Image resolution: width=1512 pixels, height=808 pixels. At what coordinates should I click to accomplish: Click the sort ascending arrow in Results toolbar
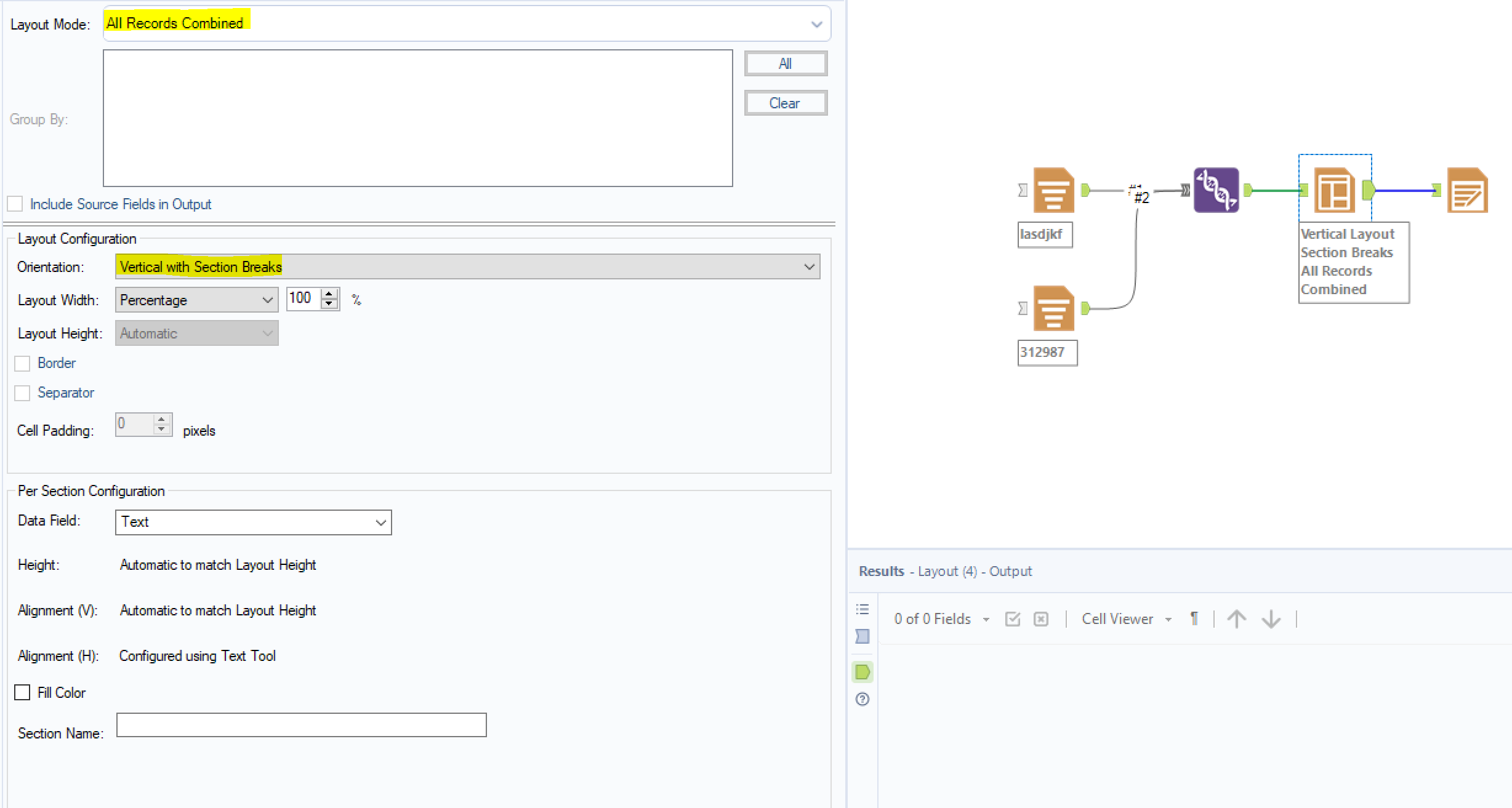pos(1236,618)
